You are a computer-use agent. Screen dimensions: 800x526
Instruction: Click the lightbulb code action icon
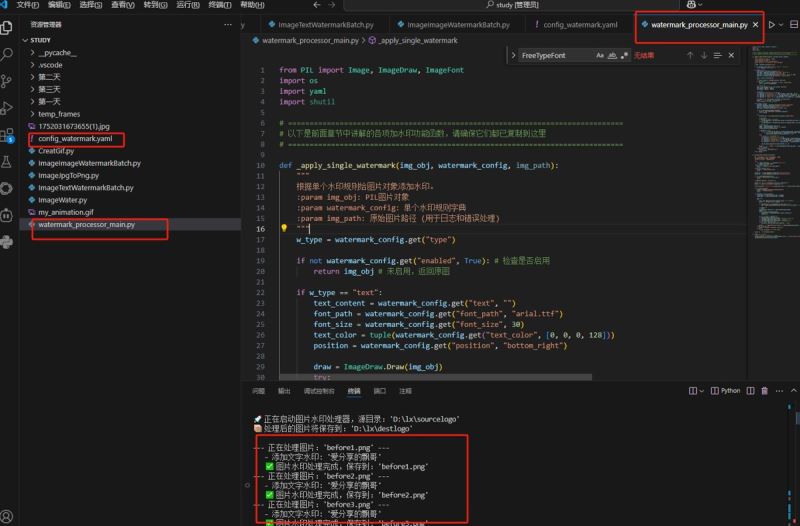(284, 228)
